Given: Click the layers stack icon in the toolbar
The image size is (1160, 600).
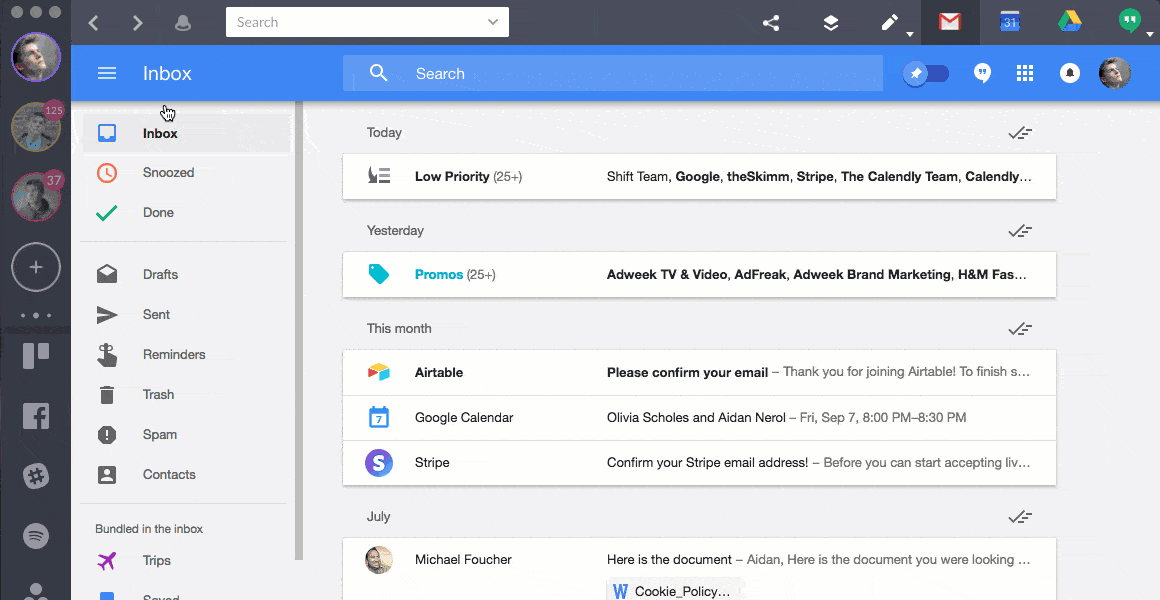Looking at the screenshot, I should point(830,21).
